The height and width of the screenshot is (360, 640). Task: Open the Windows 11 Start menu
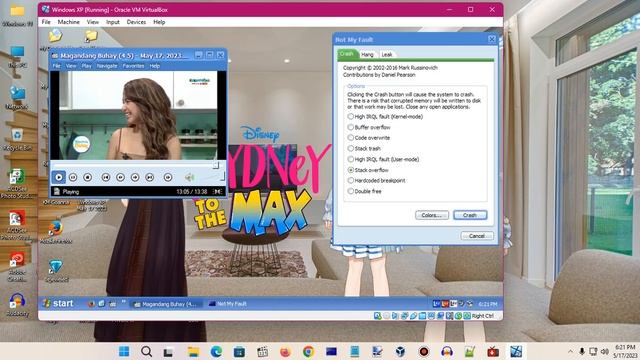tap(124, 351)
